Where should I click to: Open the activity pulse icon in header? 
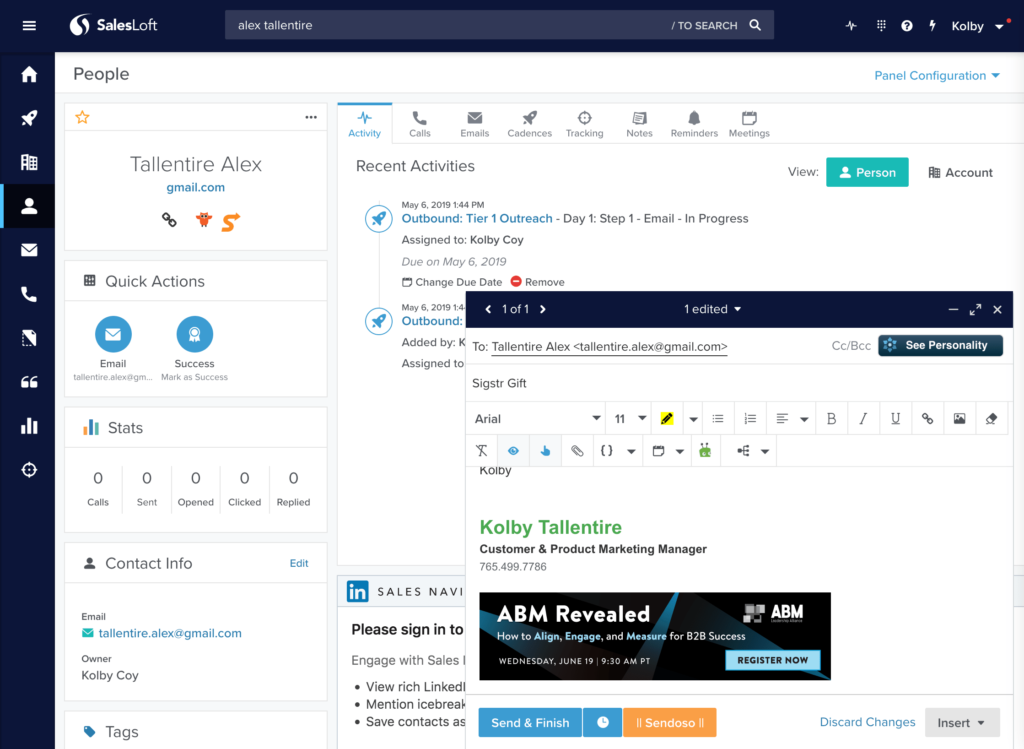pos(851,25)
